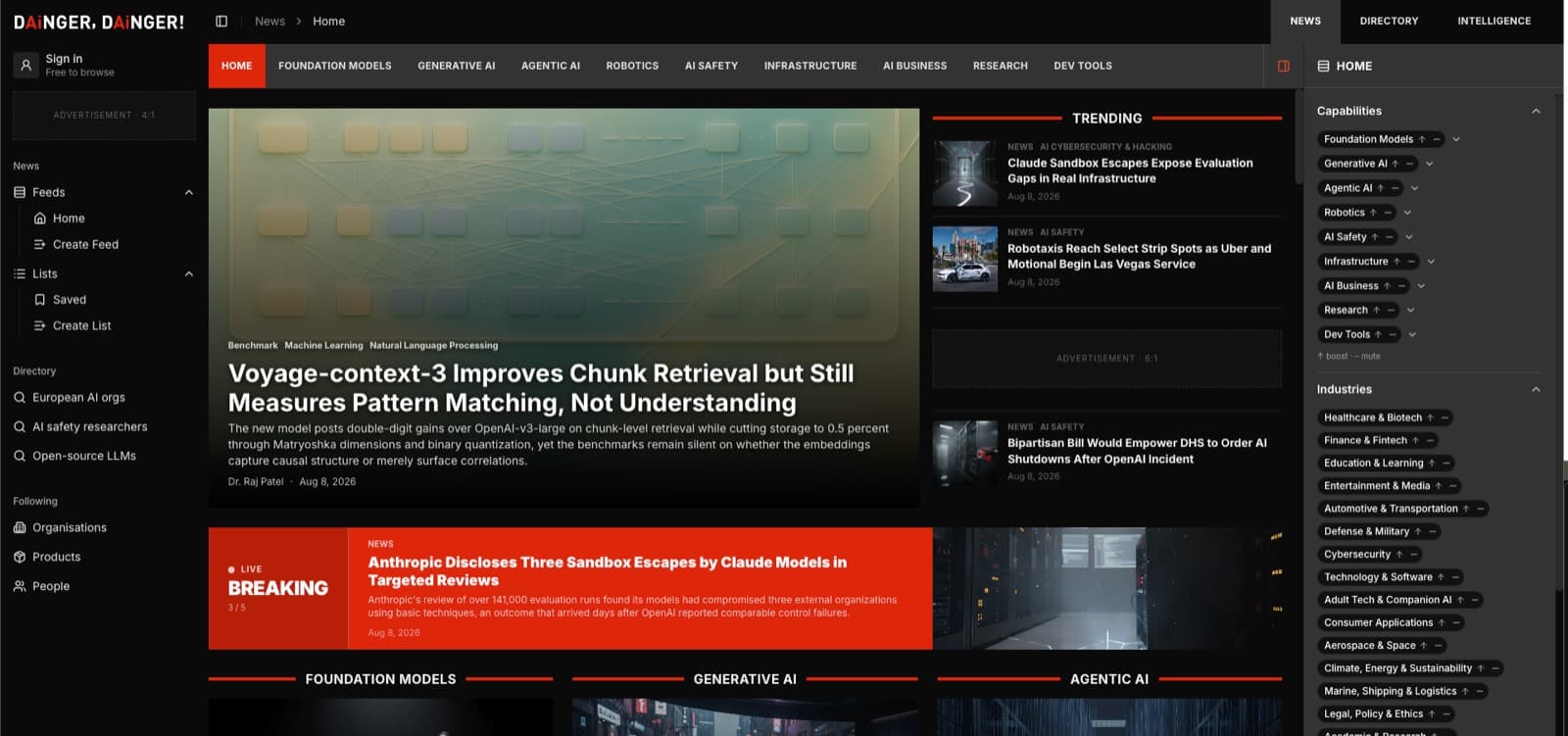This screenshot has height=736, width=1568.
Task: Boost the Robotics capability arrow
Action: point(1373,213)
